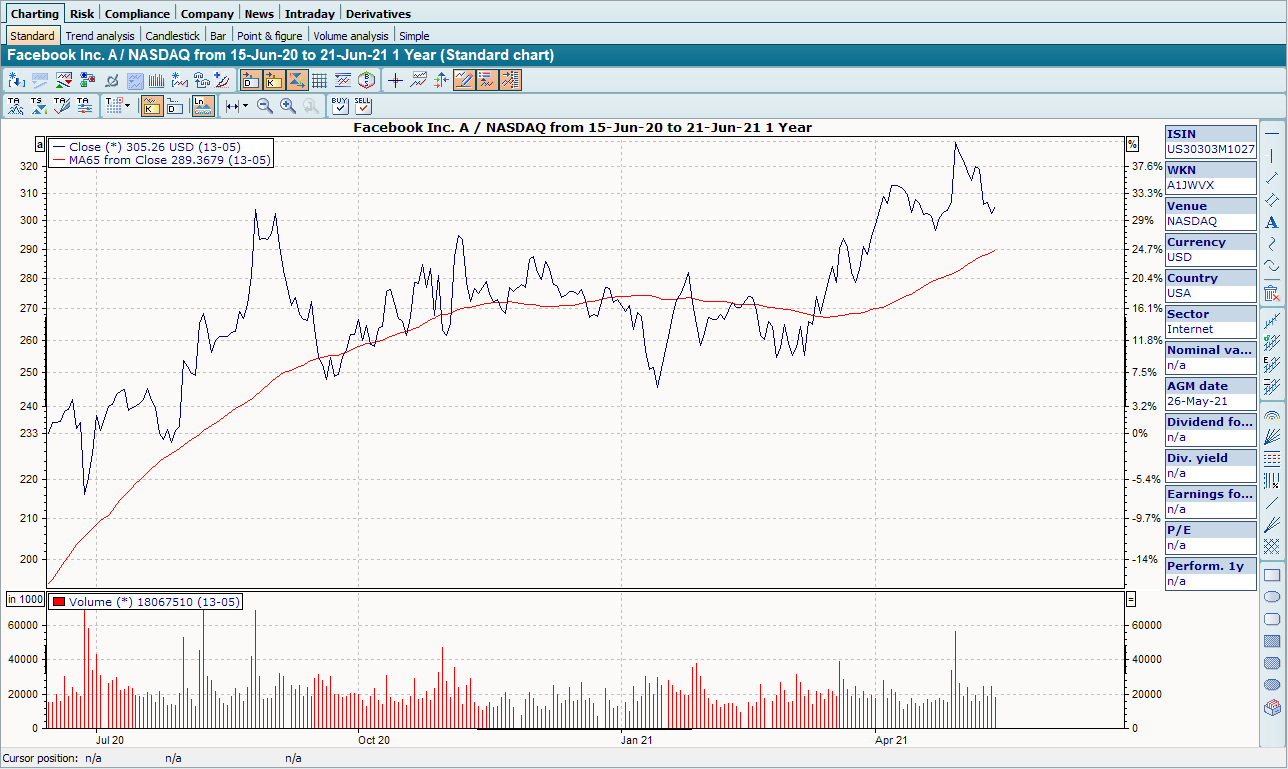Toggle the '%' percent axis button

click(1133, 144)
